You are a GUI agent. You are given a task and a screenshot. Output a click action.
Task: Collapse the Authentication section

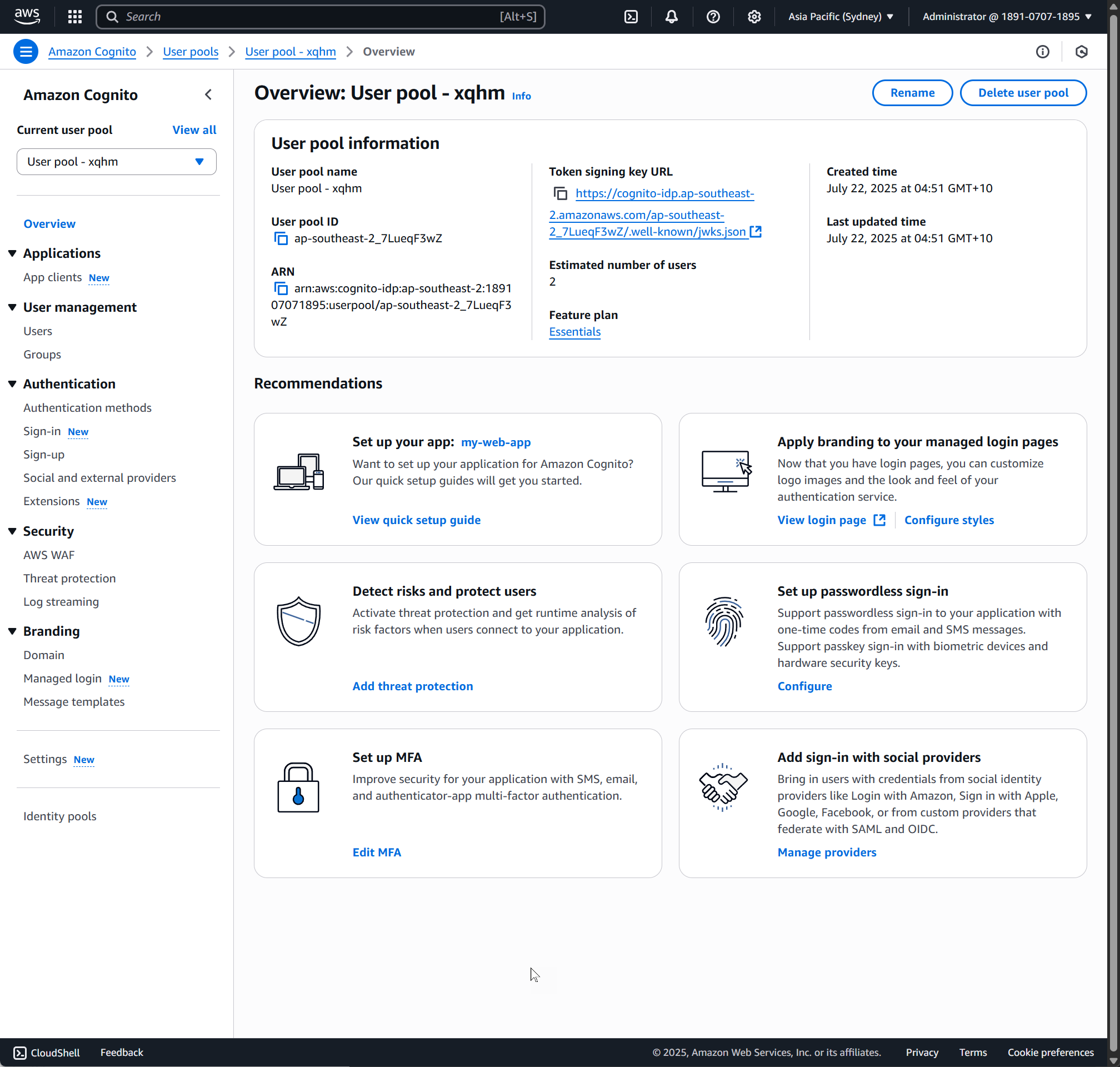point(13,384)
